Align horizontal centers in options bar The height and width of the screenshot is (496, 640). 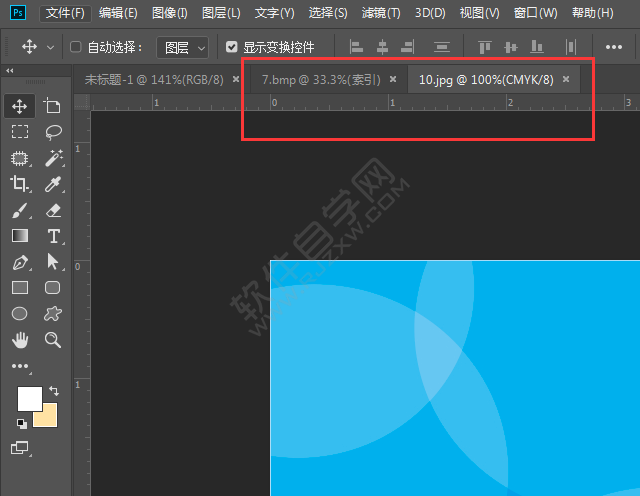click(382, 47)
